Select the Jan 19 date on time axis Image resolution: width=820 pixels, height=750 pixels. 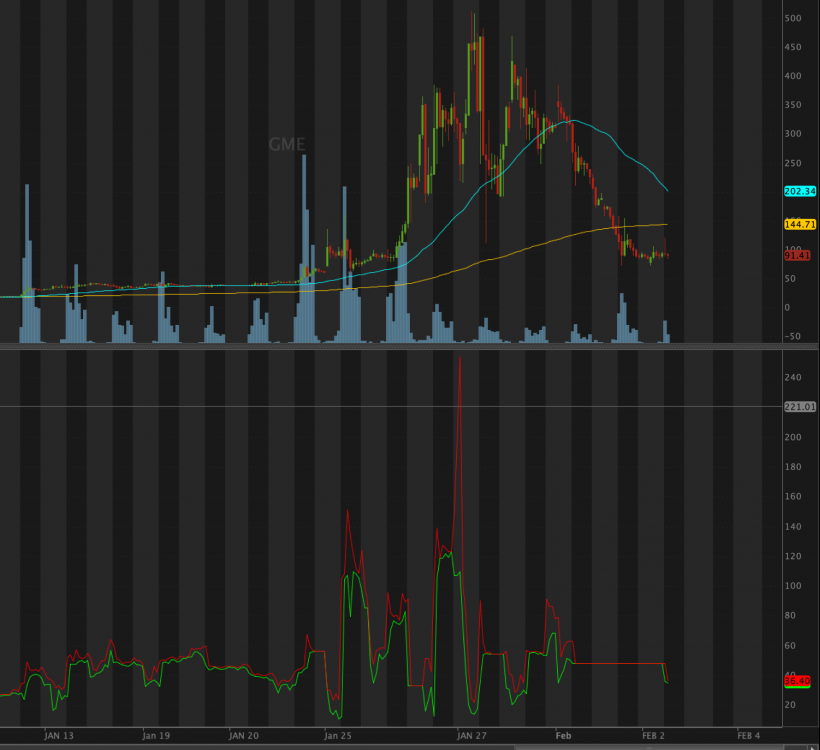[x=155, y=735]
